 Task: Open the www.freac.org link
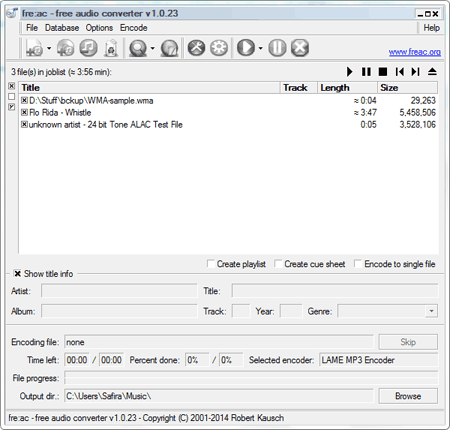pyautogui.click(x=415, y=52)
